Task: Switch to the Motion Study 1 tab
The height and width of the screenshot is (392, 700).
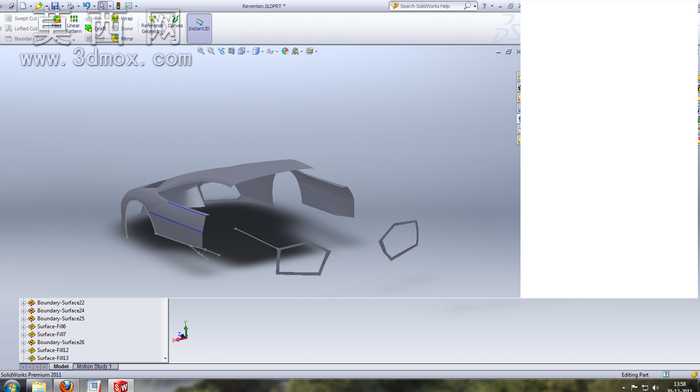Action: pos(95,366)
